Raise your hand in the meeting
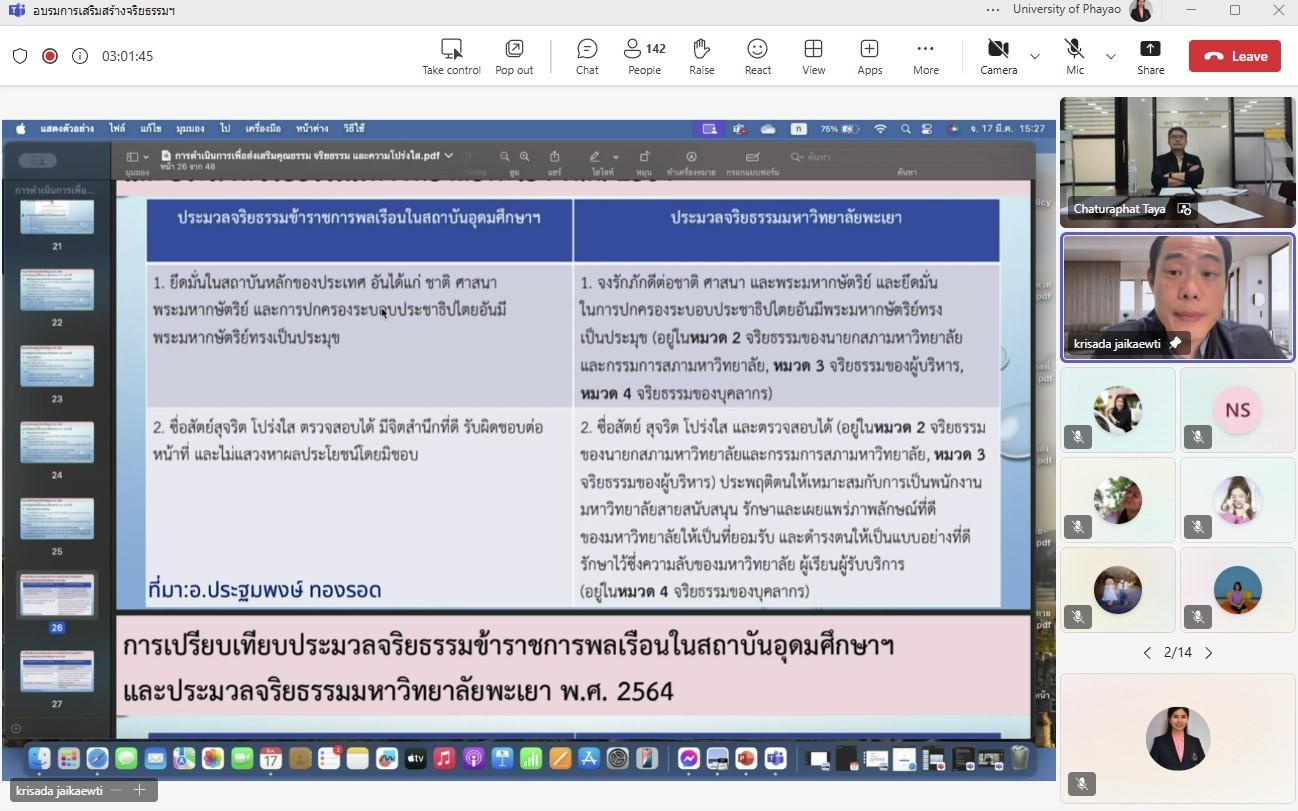Screen dimensions: 1298x811 tap(701, 56)
